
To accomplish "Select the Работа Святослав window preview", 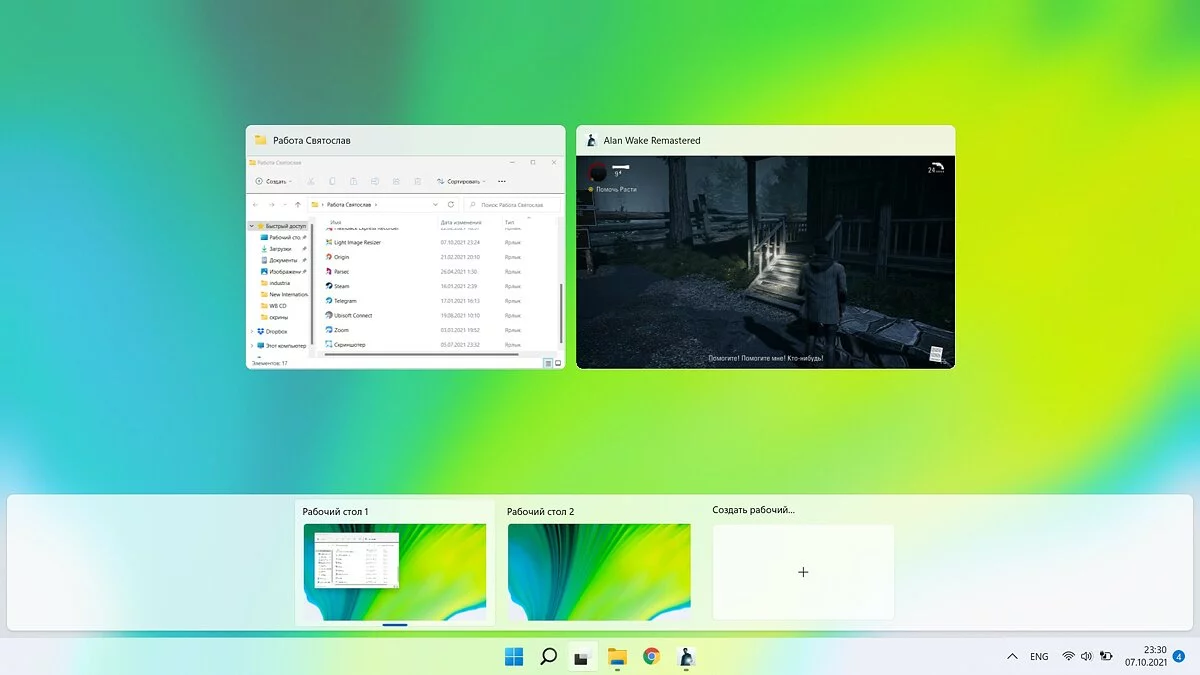I will coord(405,262).
